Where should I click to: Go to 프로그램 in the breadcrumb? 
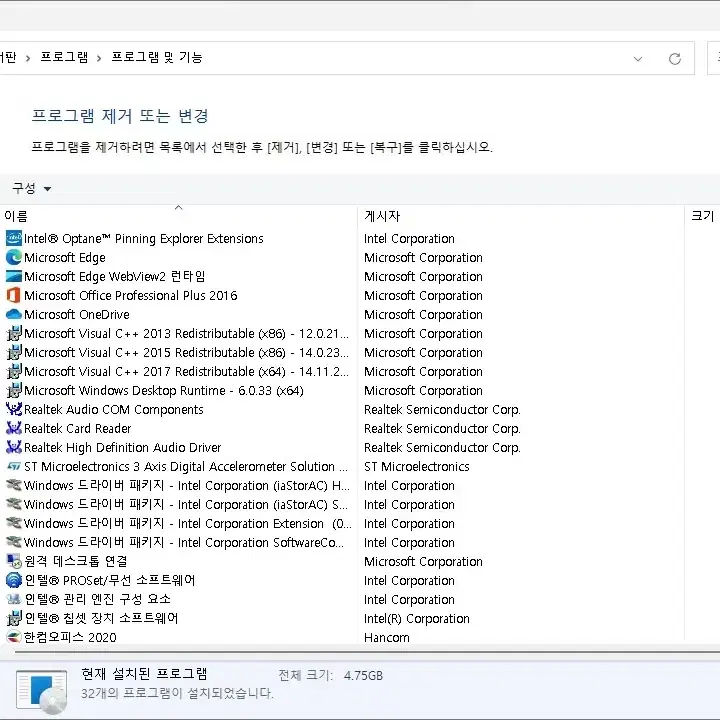64,57
